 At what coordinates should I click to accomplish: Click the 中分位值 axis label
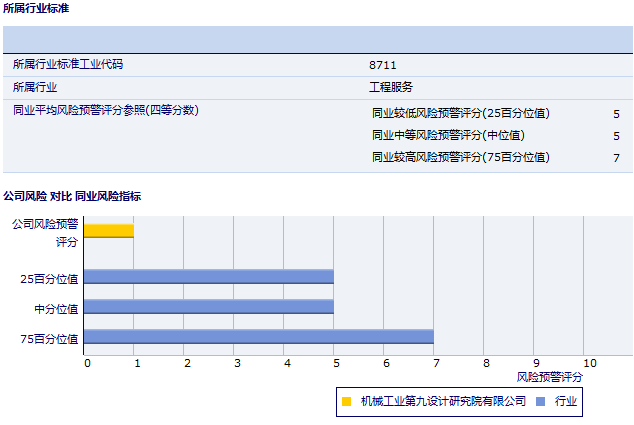(x=56, y=309)
